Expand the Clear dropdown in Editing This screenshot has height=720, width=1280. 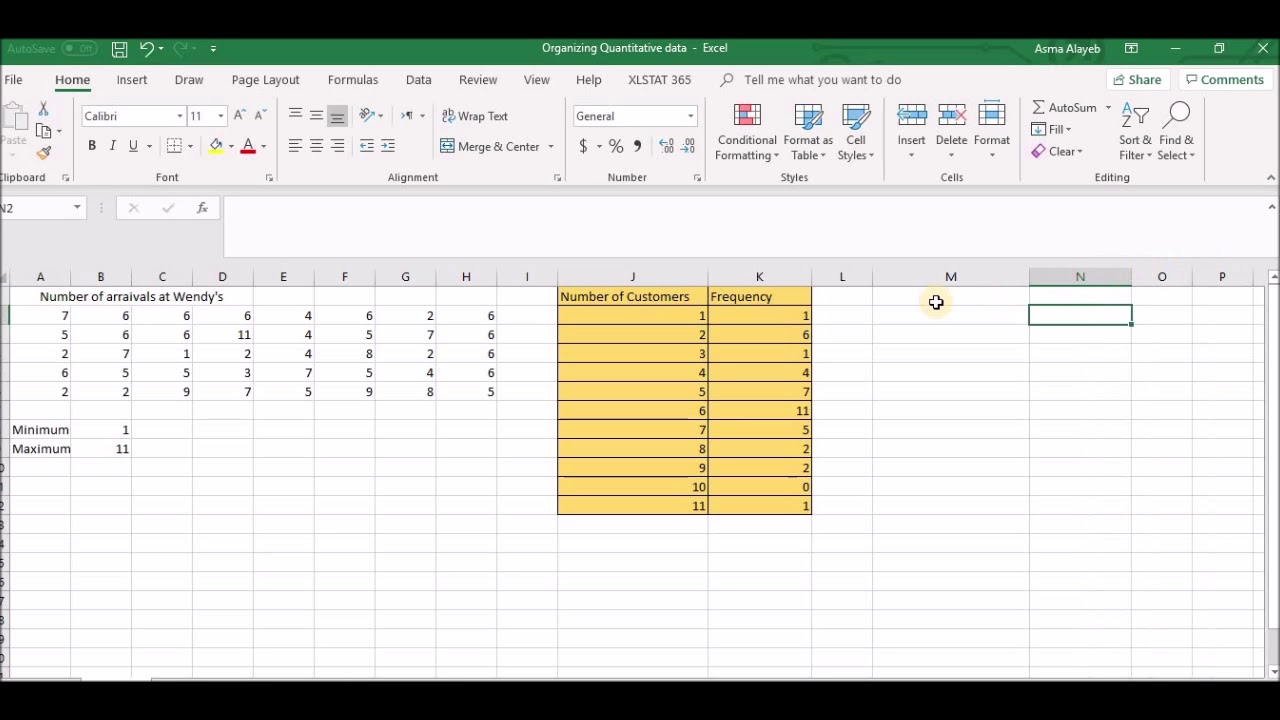click(x=1080, y=152)
